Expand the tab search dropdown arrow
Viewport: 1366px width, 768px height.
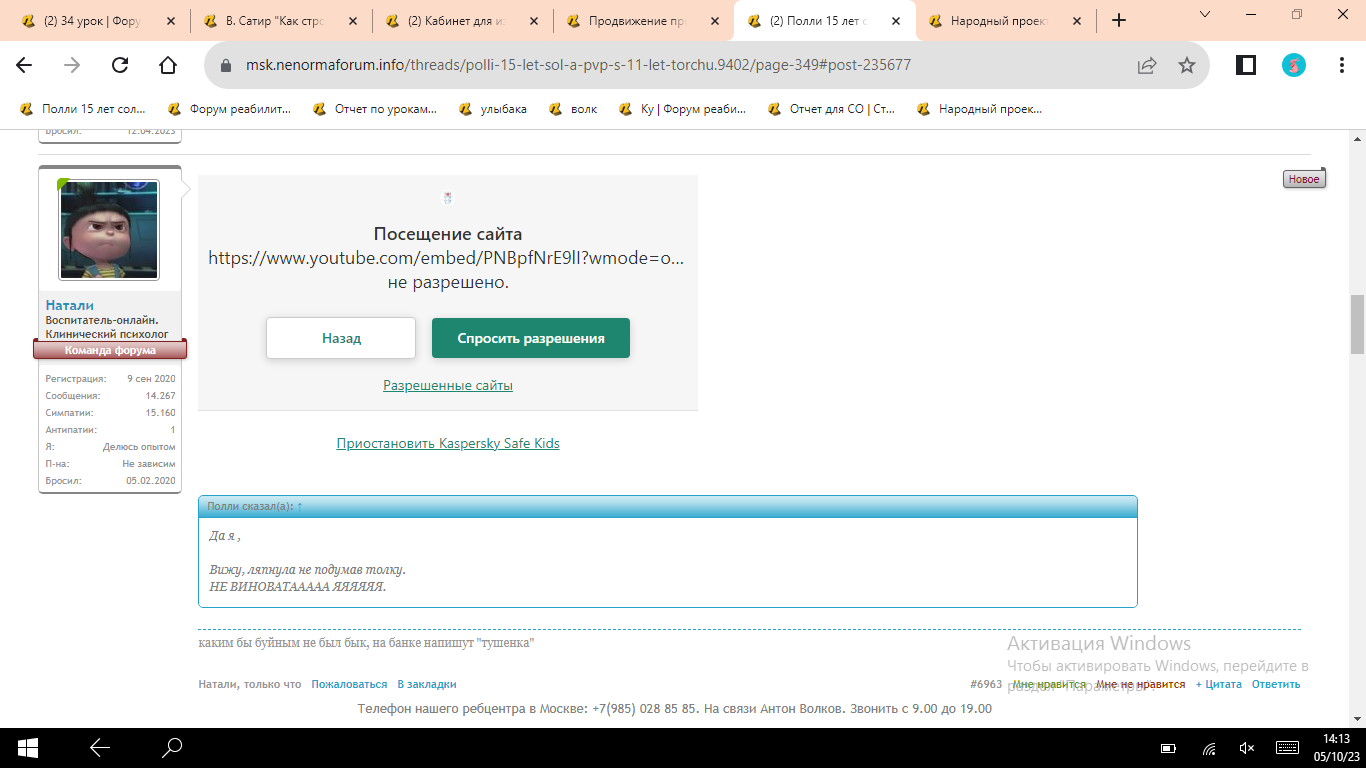point(1205,14)
